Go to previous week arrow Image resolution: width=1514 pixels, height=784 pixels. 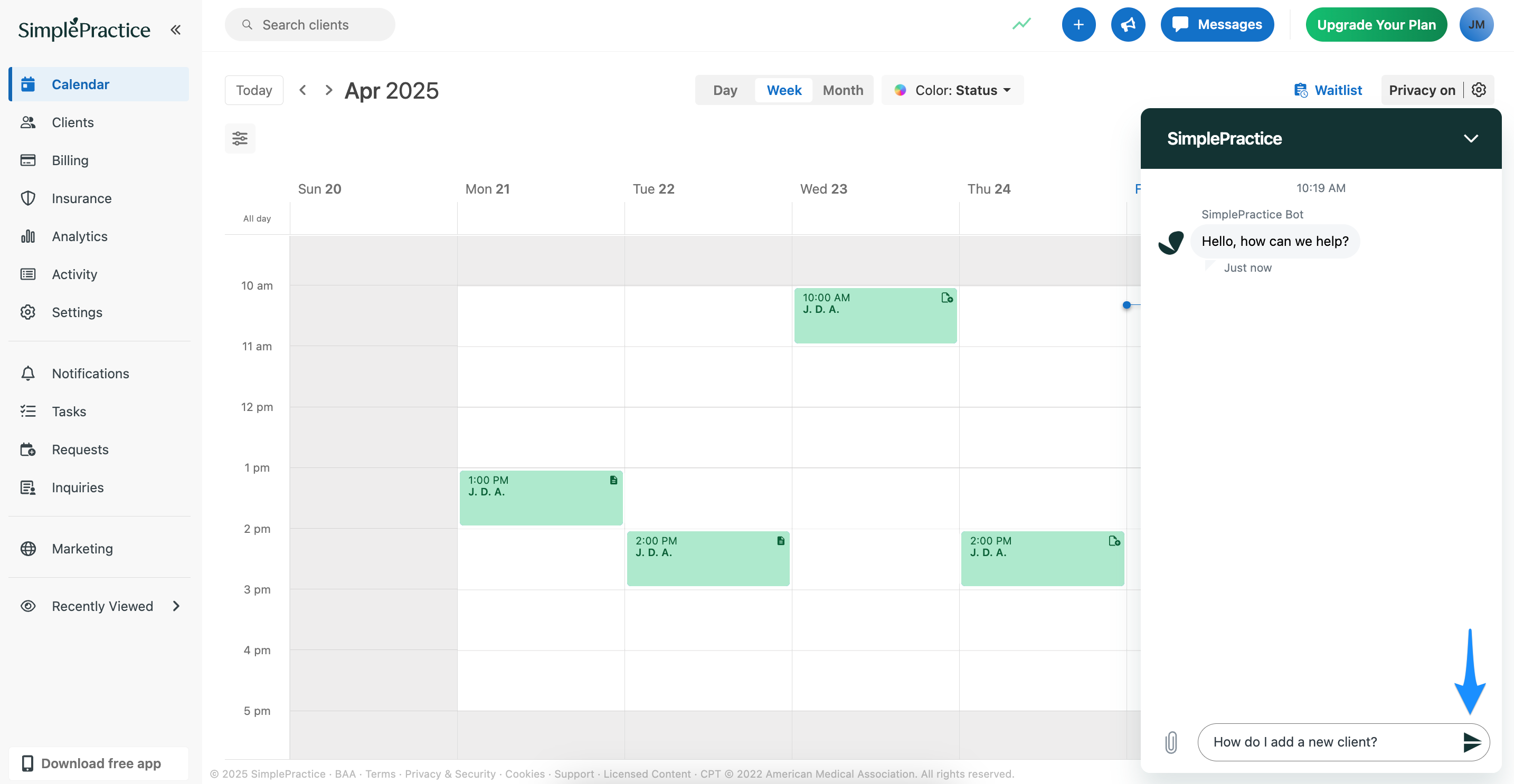(x=302, y=90)
